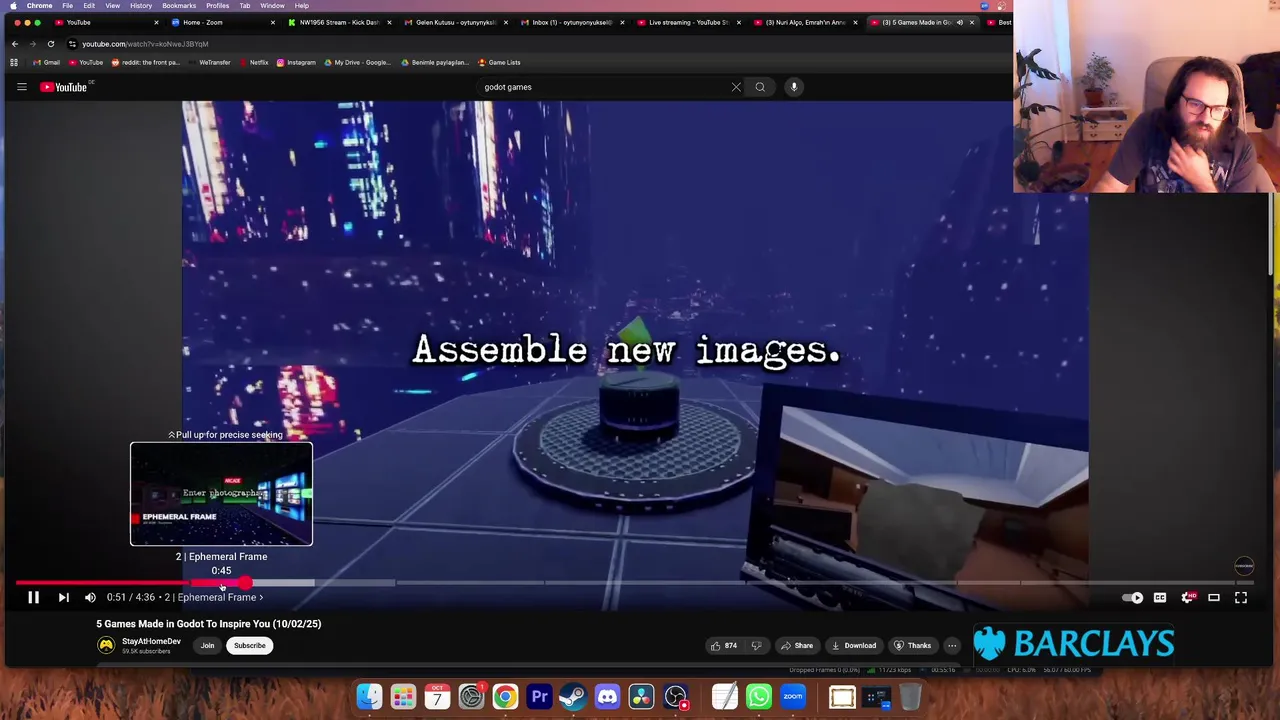Screen dimensions: 1280x720
Task: Reload the current page
Action: click(x=50, y=44)
